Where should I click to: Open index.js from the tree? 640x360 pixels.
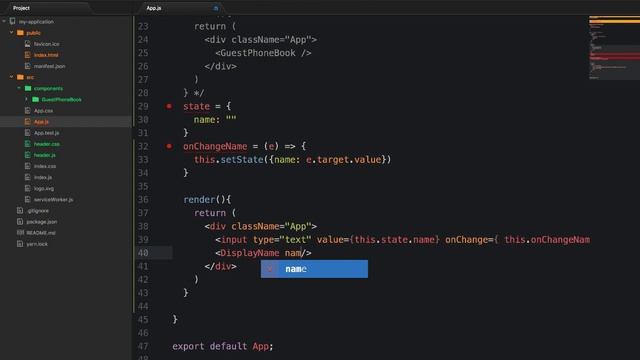43,177
